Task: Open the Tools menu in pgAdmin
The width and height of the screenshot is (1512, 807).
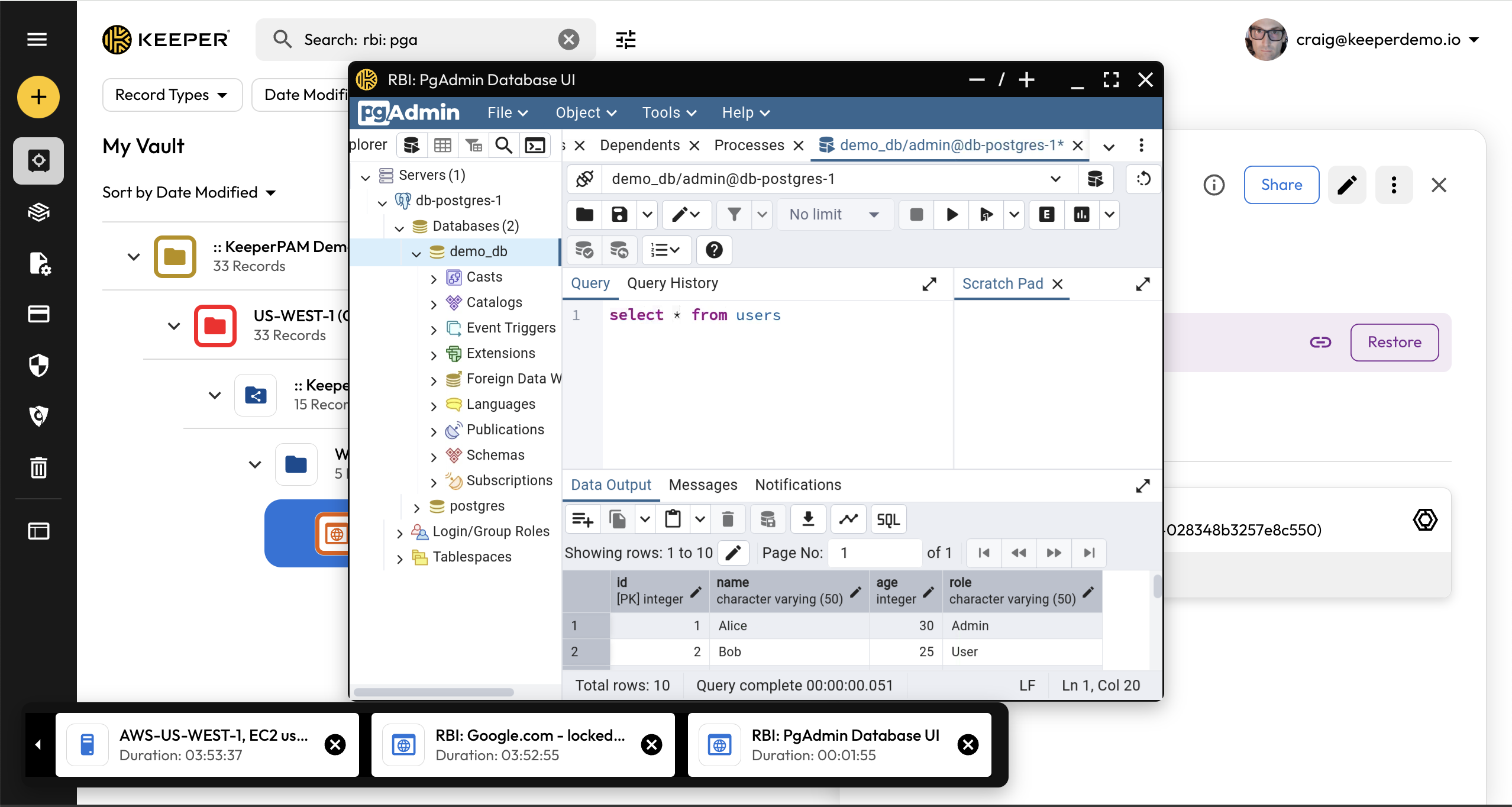Action: click(x=669, y=112)
